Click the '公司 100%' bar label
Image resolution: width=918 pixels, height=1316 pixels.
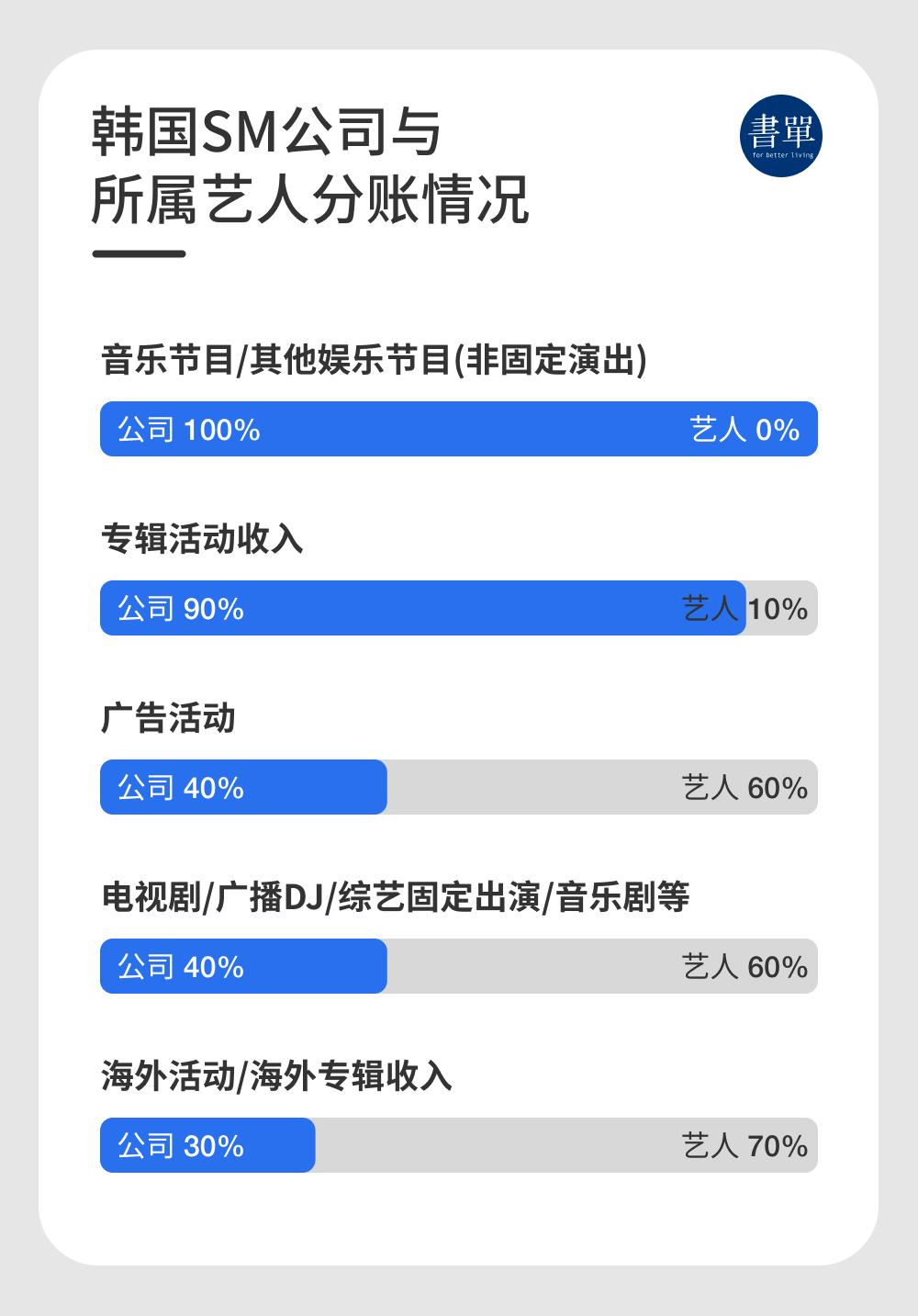pyautogui.click(x=189, y=430)
